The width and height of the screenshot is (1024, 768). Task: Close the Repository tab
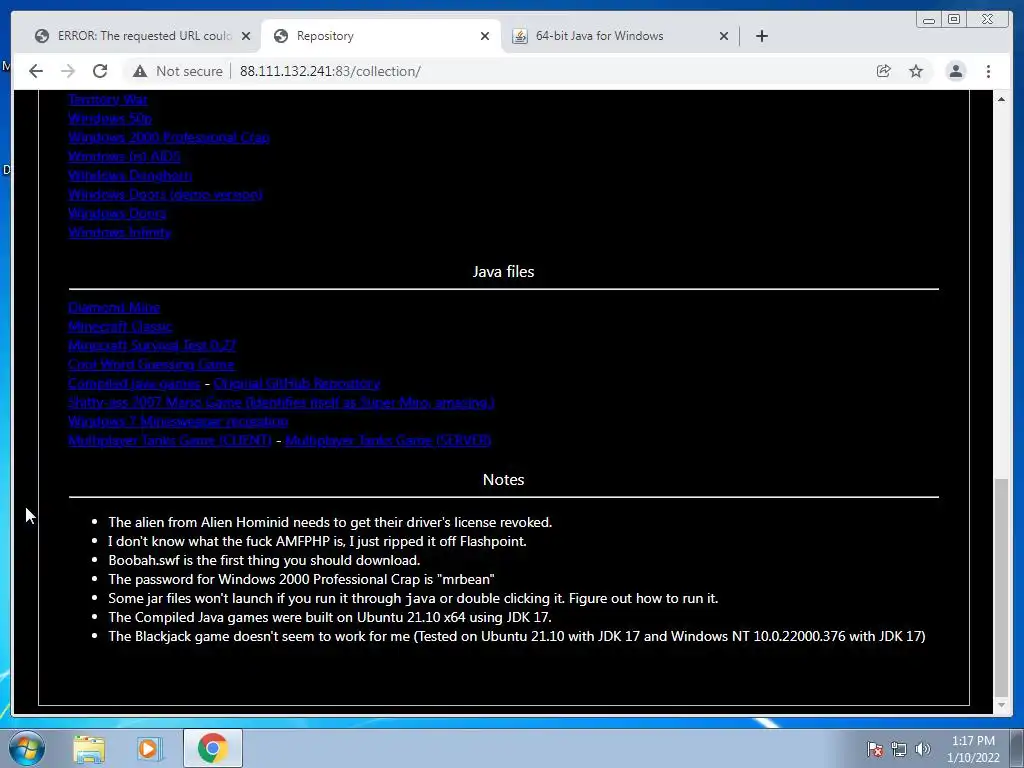[485, 36]
